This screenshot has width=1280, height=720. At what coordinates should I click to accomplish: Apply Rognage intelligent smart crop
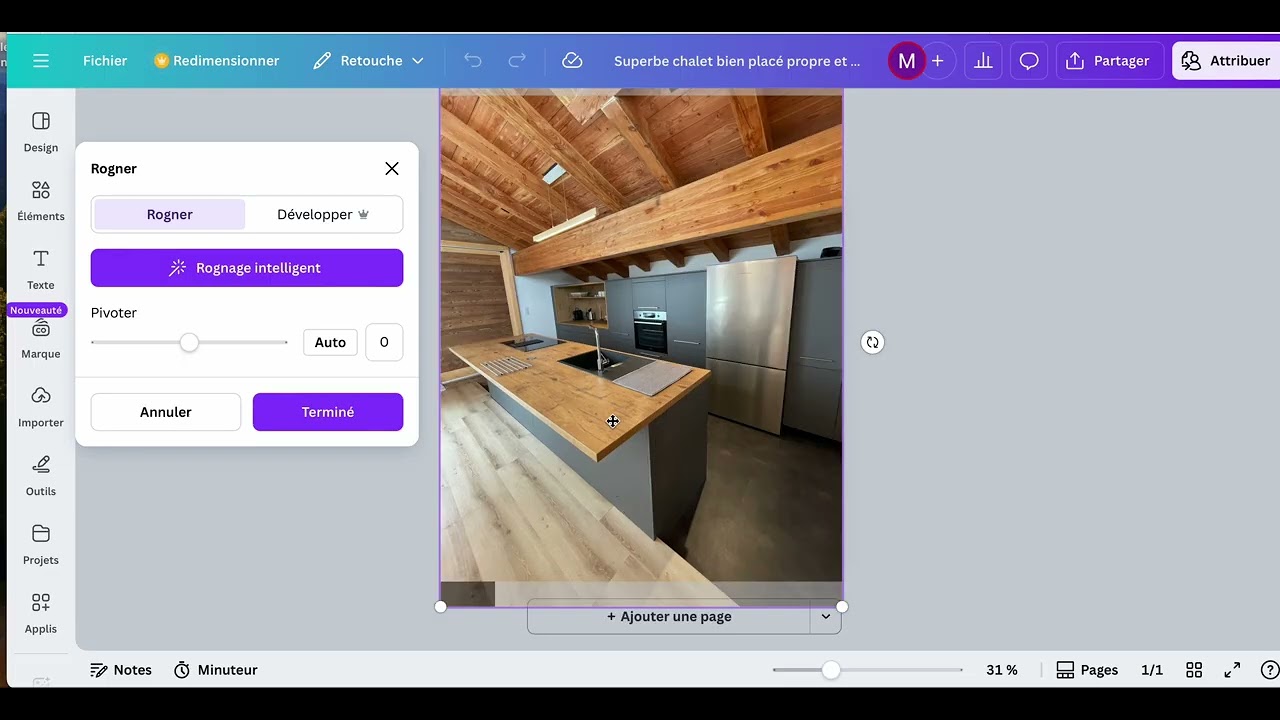pos(247,268)
